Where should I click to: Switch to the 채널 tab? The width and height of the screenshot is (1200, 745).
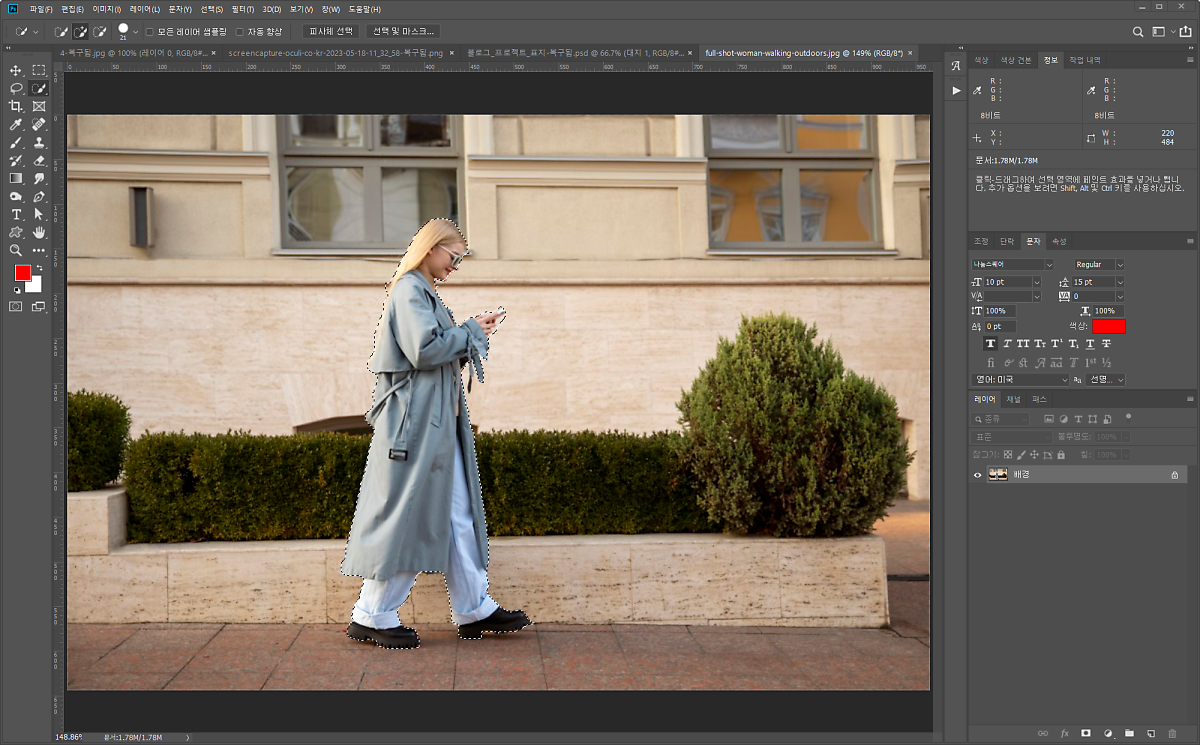click(x=1013, y=399)
